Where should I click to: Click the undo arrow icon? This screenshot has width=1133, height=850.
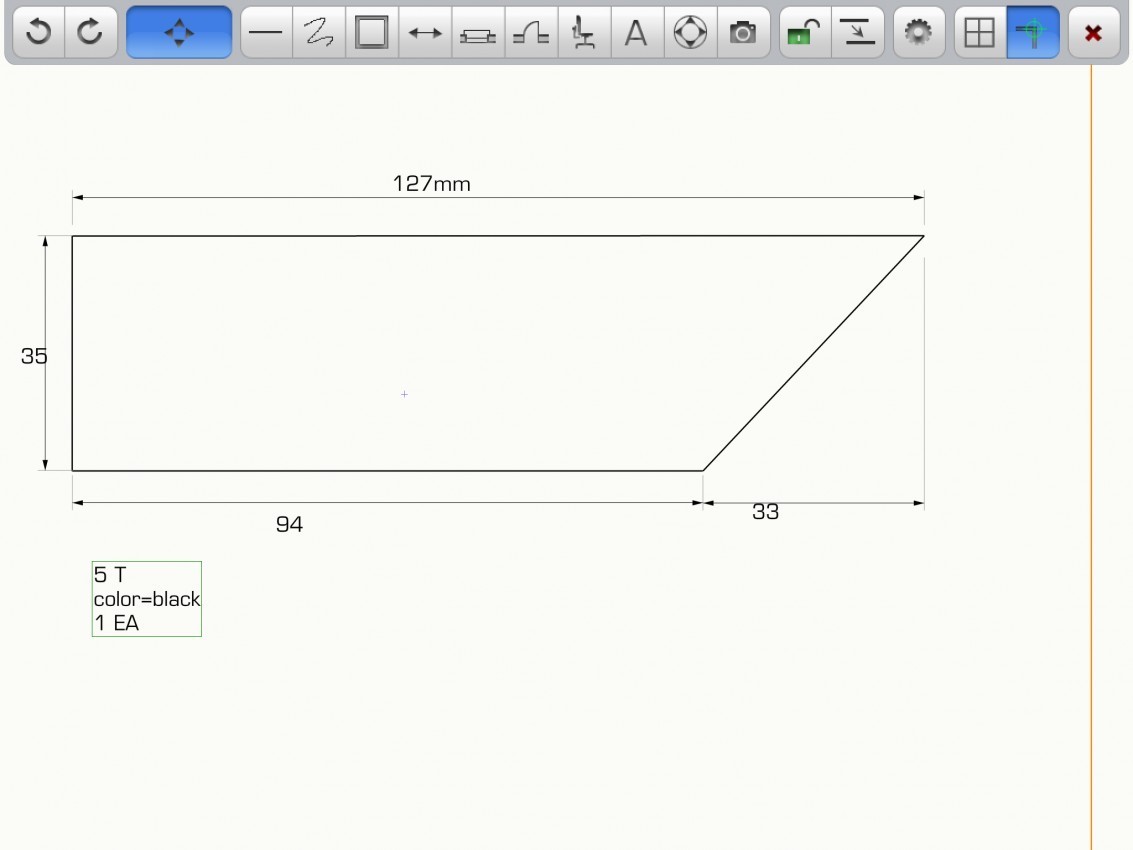[x=38, y=33]
